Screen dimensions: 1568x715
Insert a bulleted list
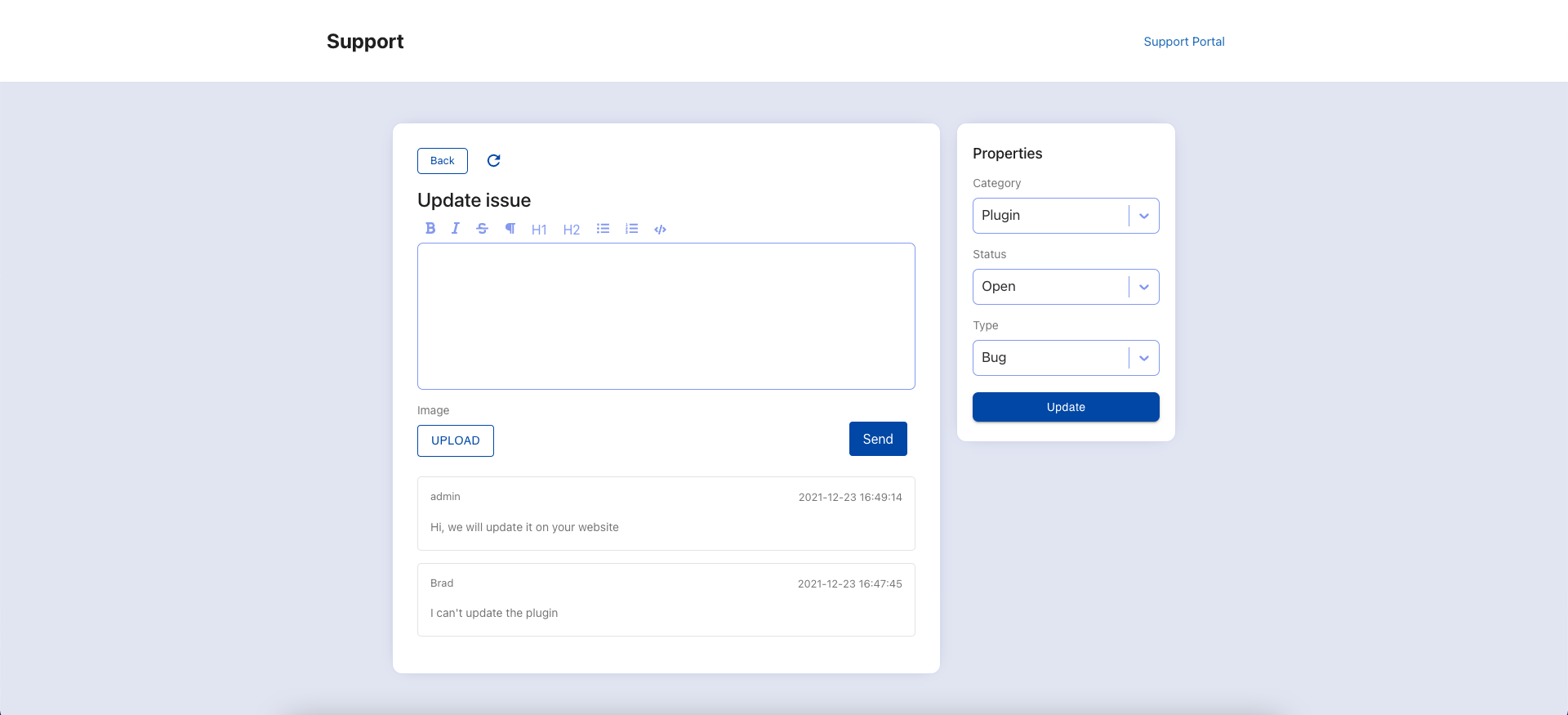pyautogui.click(x=603, y=229)
